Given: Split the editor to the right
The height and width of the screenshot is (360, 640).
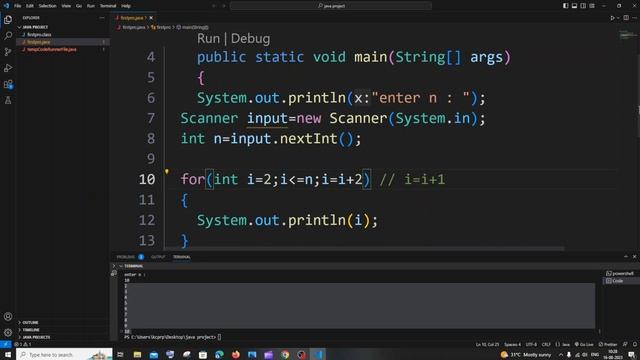Looking at the screenshot, I should (x=626, y=18).
